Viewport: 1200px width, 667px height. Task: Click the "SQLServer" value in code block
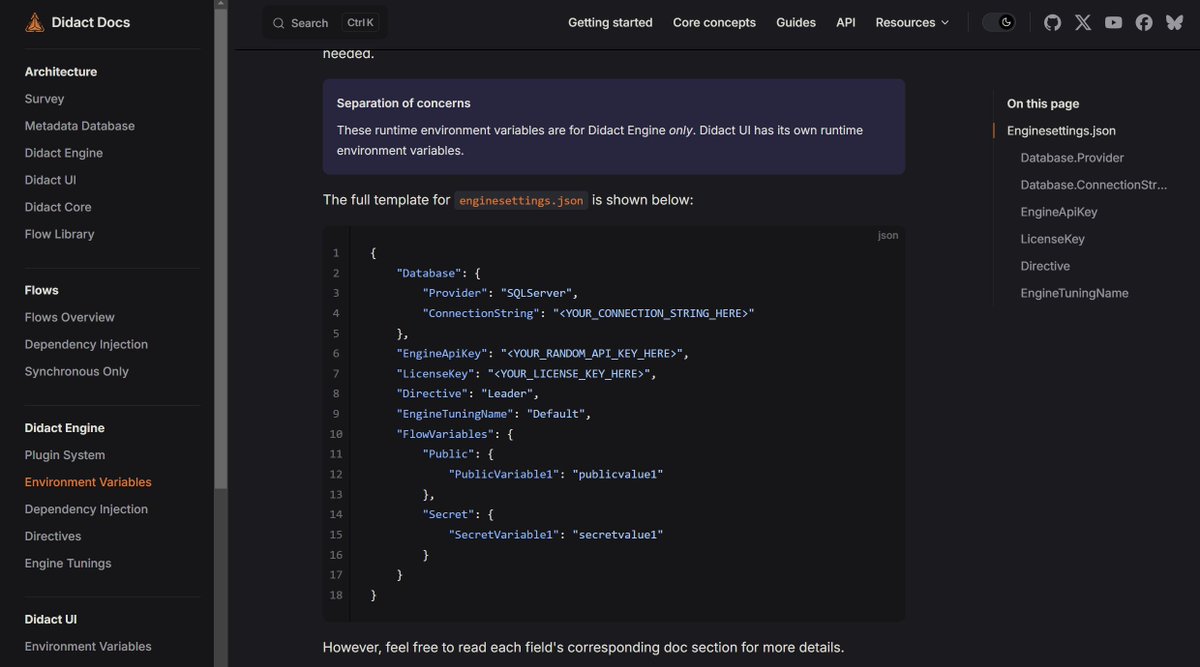(537, 293)
